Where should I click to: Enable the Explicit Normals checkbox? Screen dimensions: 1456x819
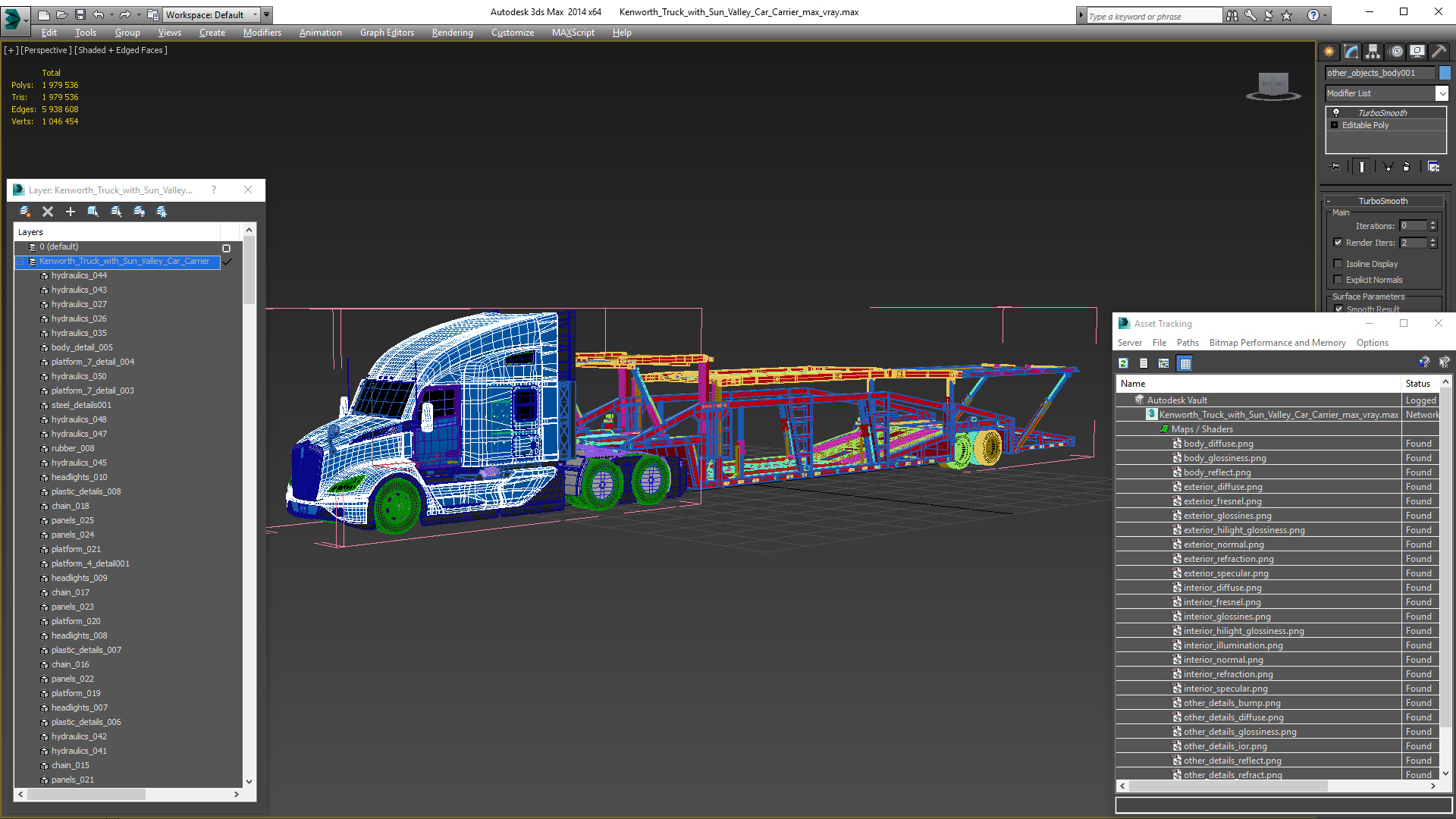coord(1338,280)
